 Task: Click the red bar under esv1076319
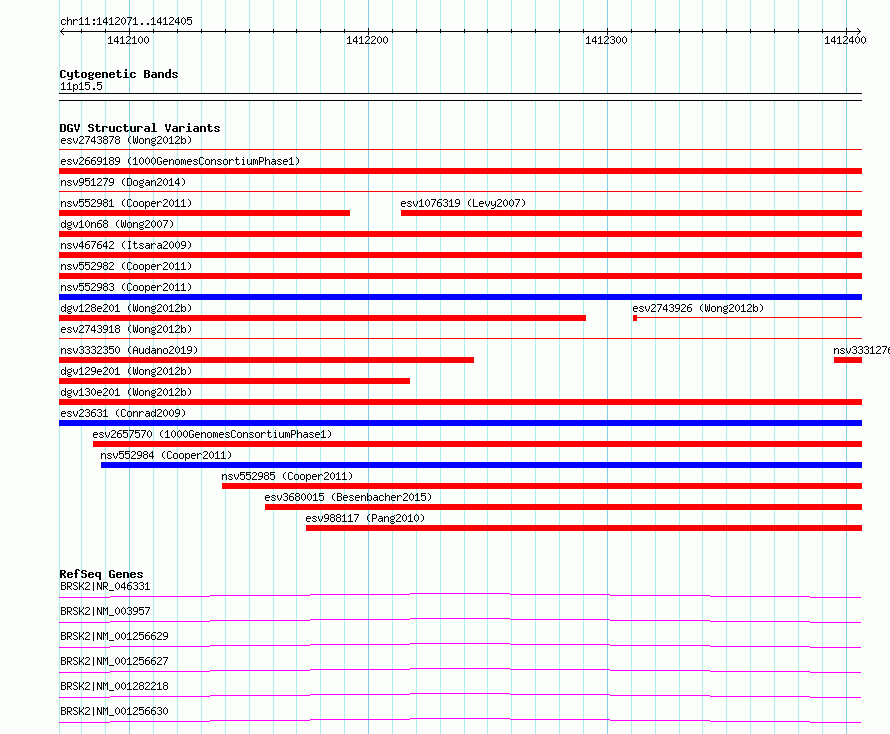(x=631, y=213)
